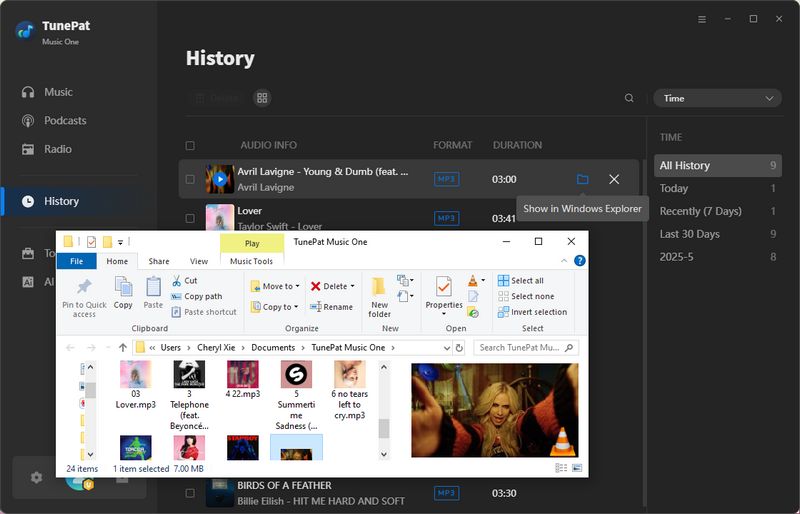This screenshot has width=800, height=514.
Task: Play the Young & Dumb track thumbnail
Action: pos(219,179)
